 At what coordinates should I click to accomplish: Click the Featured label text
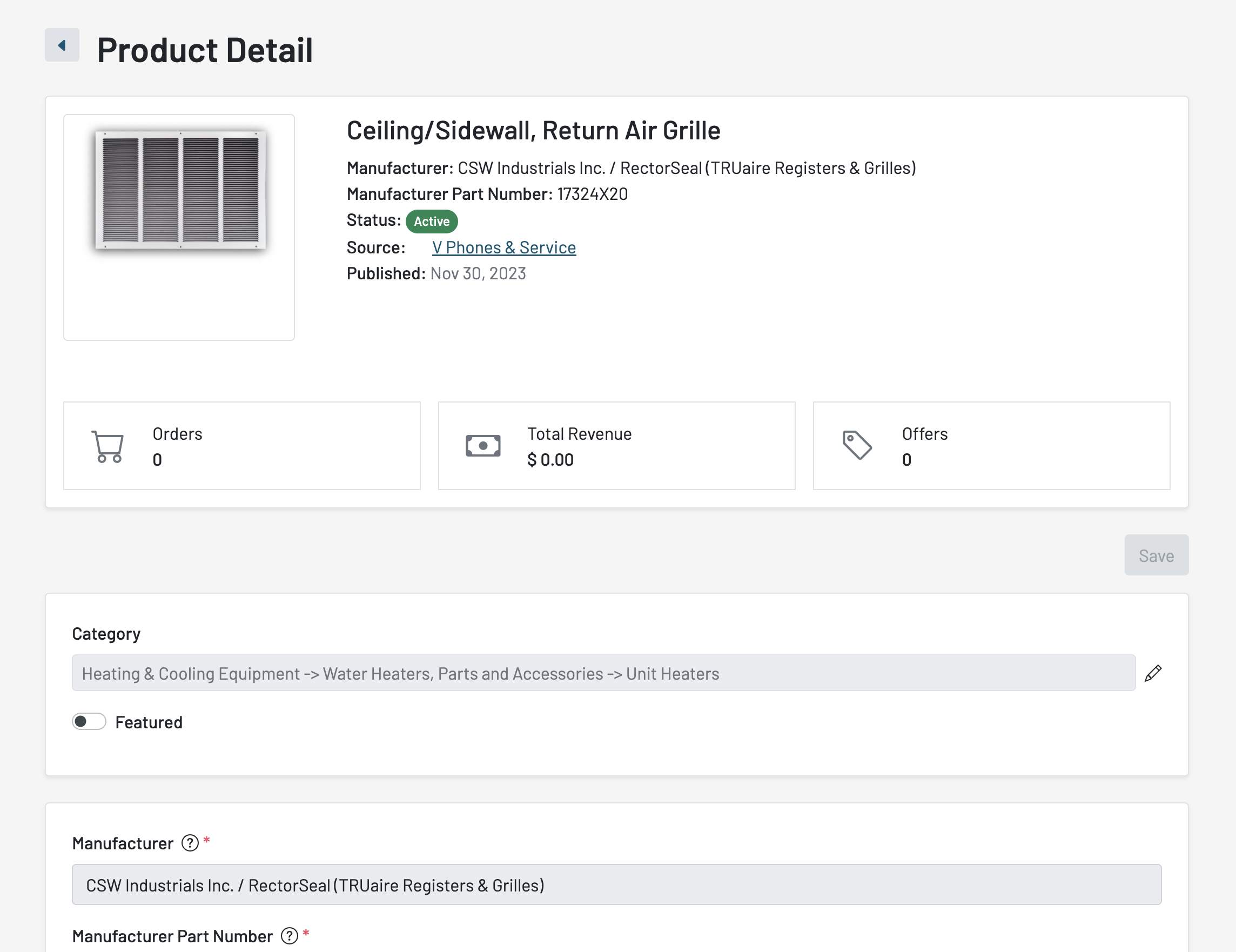pos(149,722)
